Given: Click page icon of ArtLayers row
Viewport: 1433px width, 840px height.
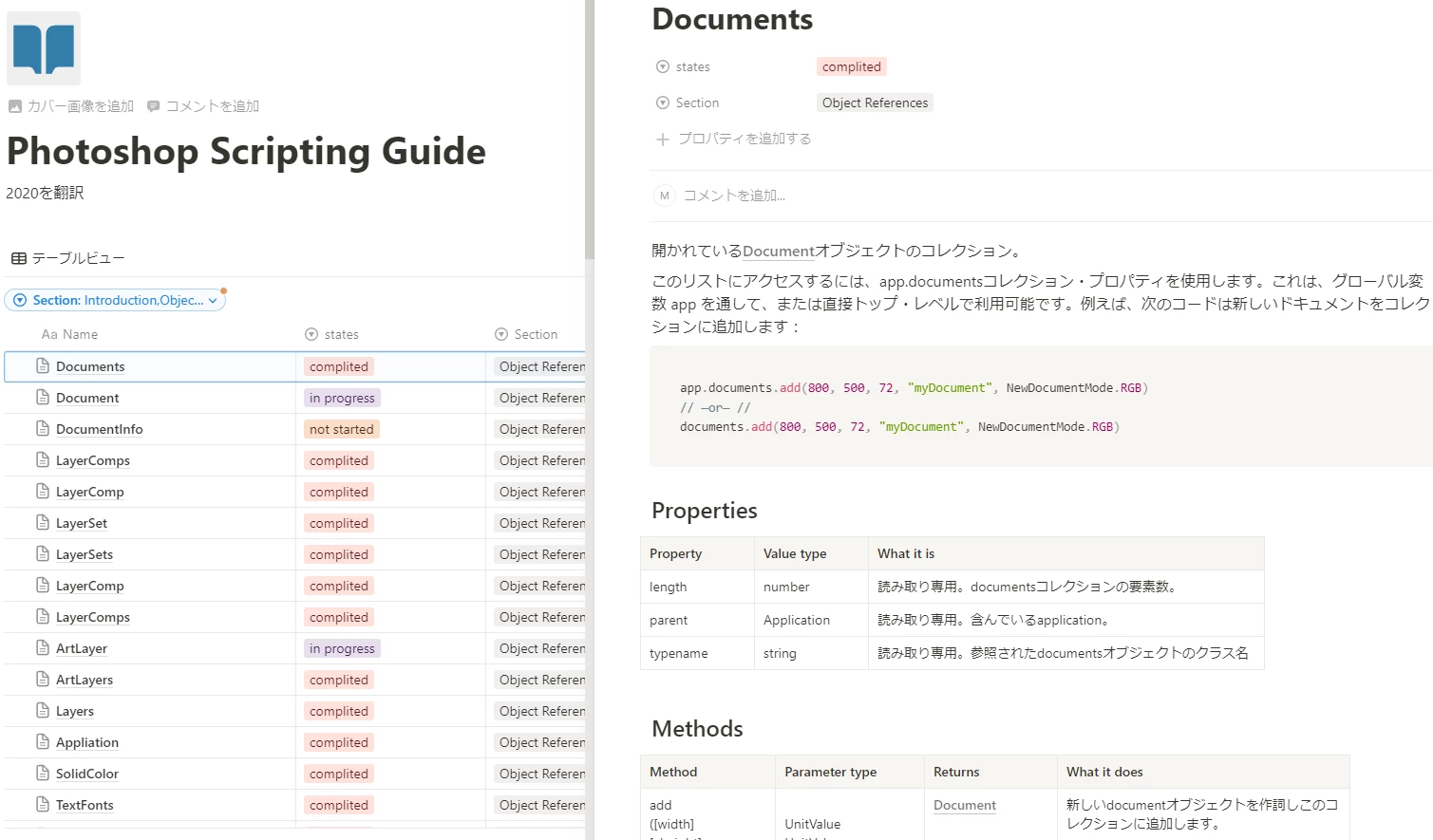Looking at the screenshot, I should click(43, 680).
